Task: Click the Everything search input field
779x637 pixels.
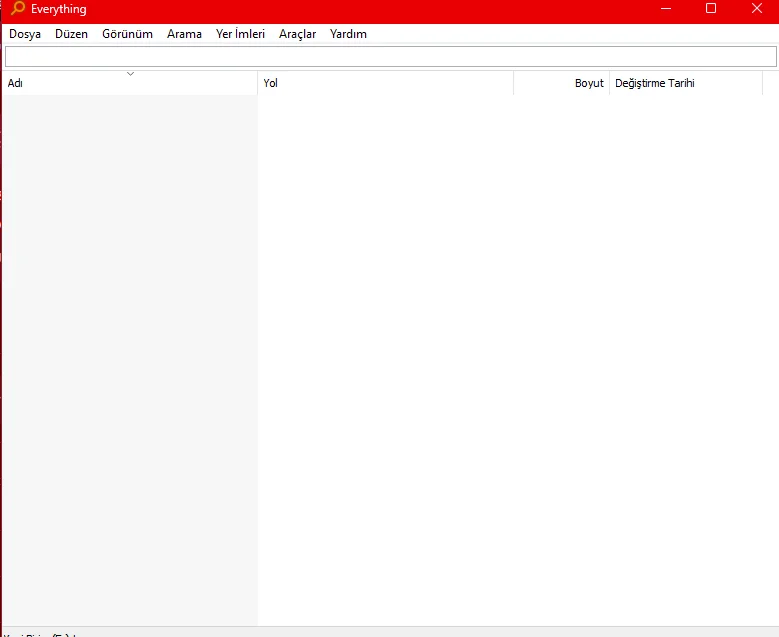Action: point(390,57)
